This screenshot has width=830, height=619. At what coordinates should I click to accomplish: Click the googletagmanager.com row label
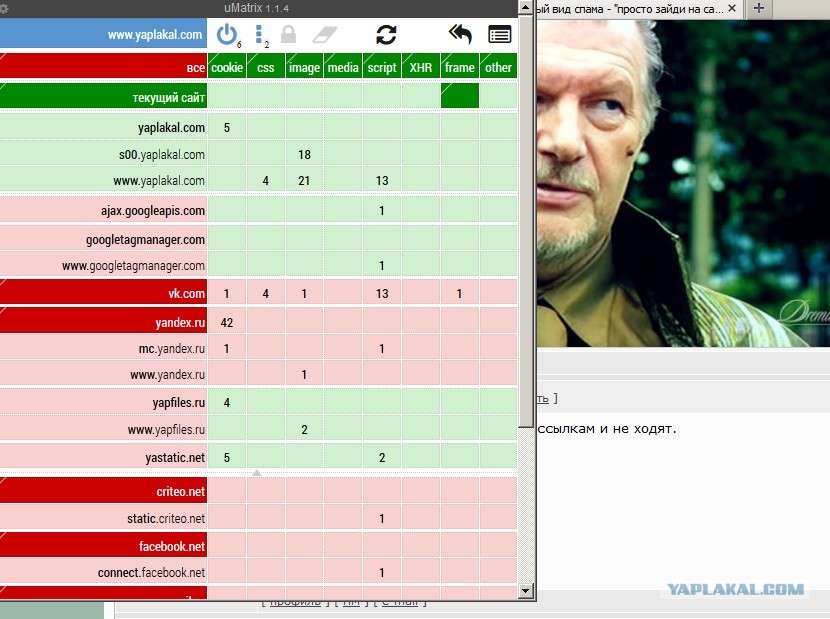pyautogui.click(x=103, y=239)
